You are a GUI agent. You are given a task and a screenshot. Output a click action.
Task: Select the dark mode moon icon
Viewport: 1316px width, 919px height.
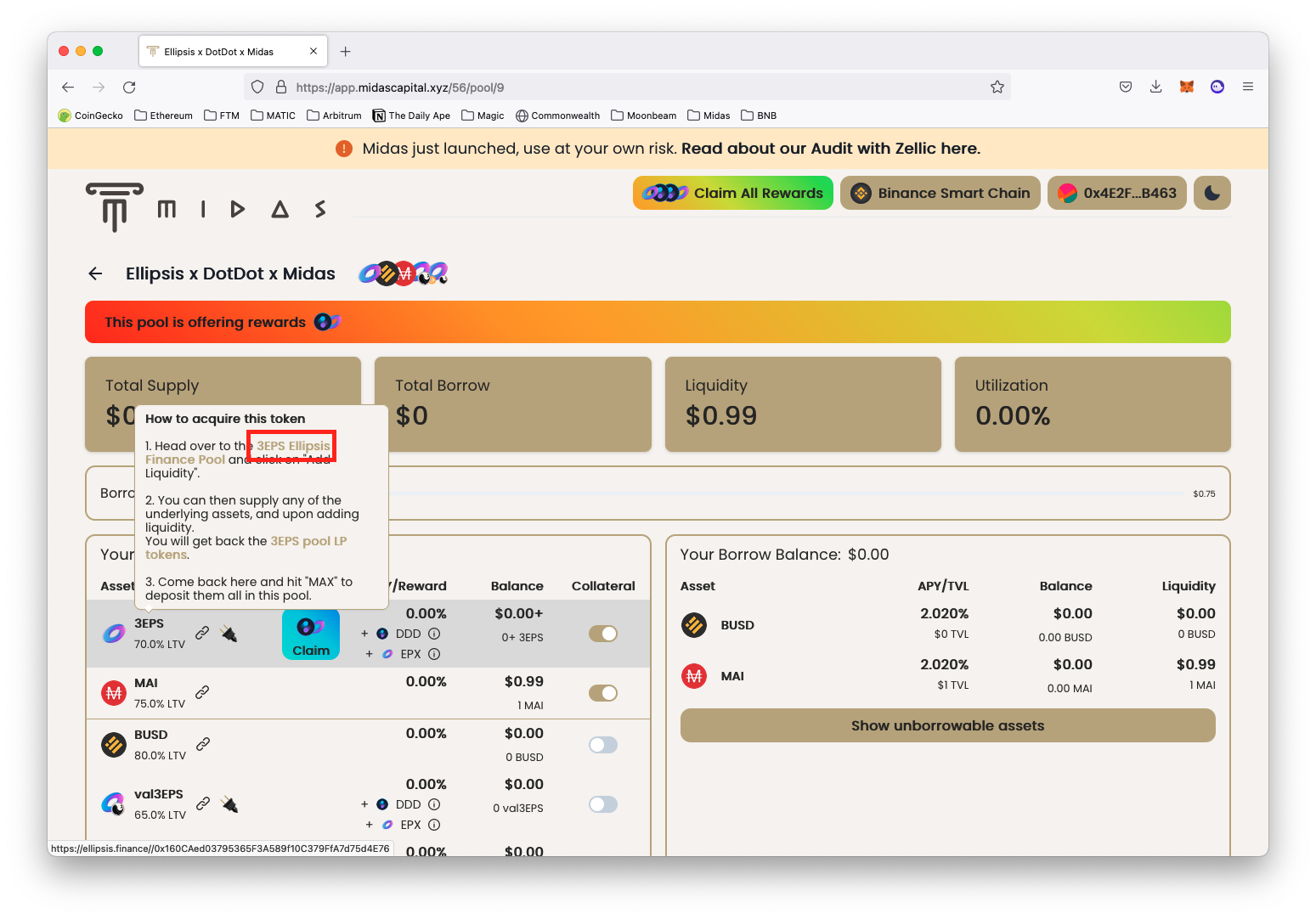pyautogui.click(x=1212, y=193)
